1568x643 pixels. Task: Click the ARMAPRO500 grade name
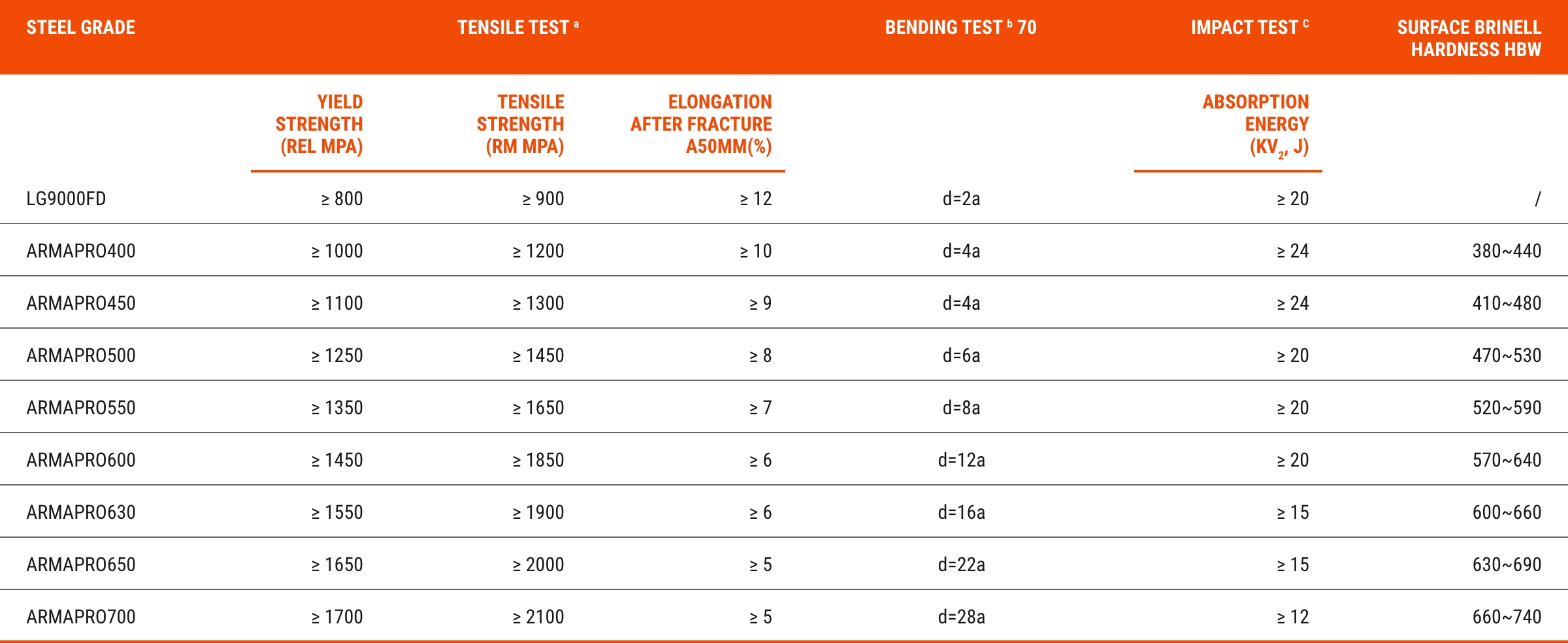click(x=81, y=355)
